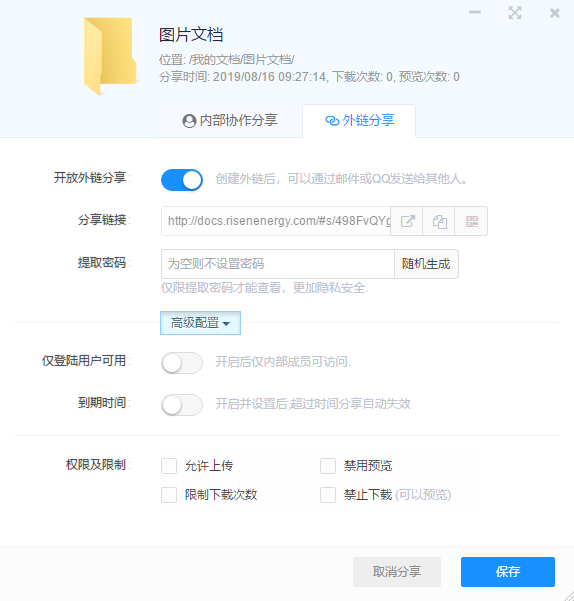This screenshot has height=601, width=574.
Task: Copy the share link icon
Action: [439, 221]
